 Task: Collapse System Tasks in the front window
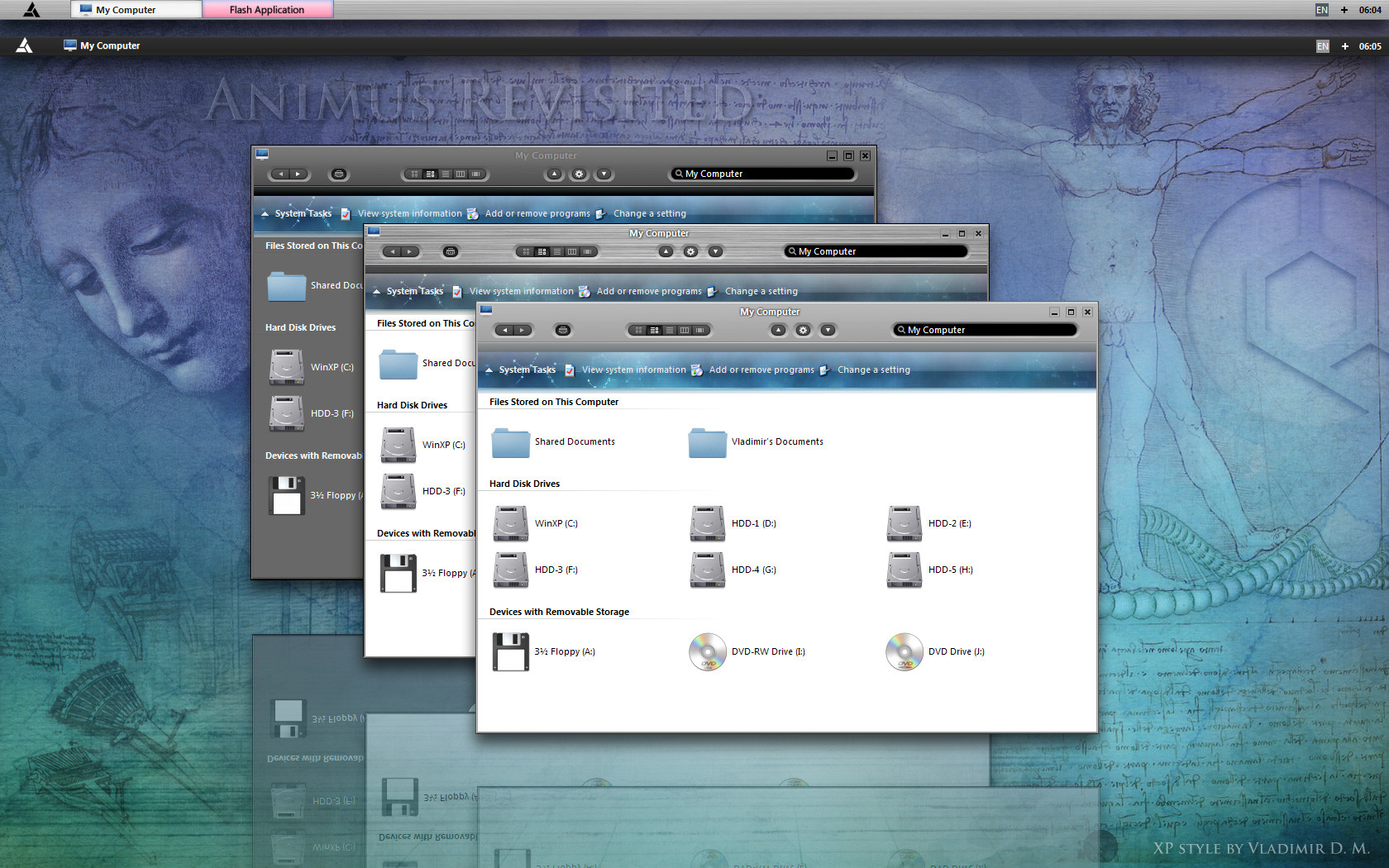[489, 370]
